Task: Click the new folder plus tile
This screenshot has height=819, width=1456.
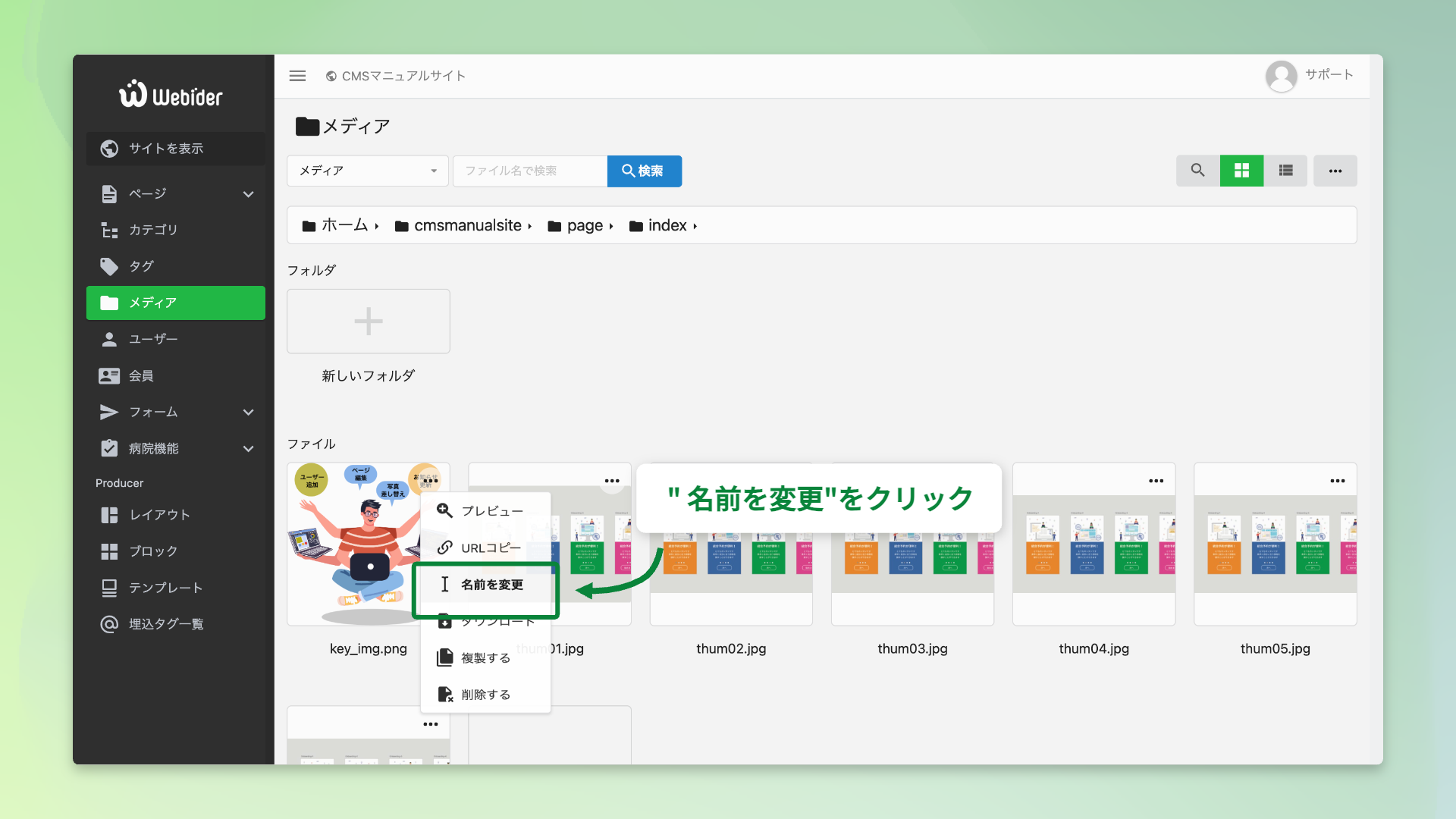Action: point(369,322)
